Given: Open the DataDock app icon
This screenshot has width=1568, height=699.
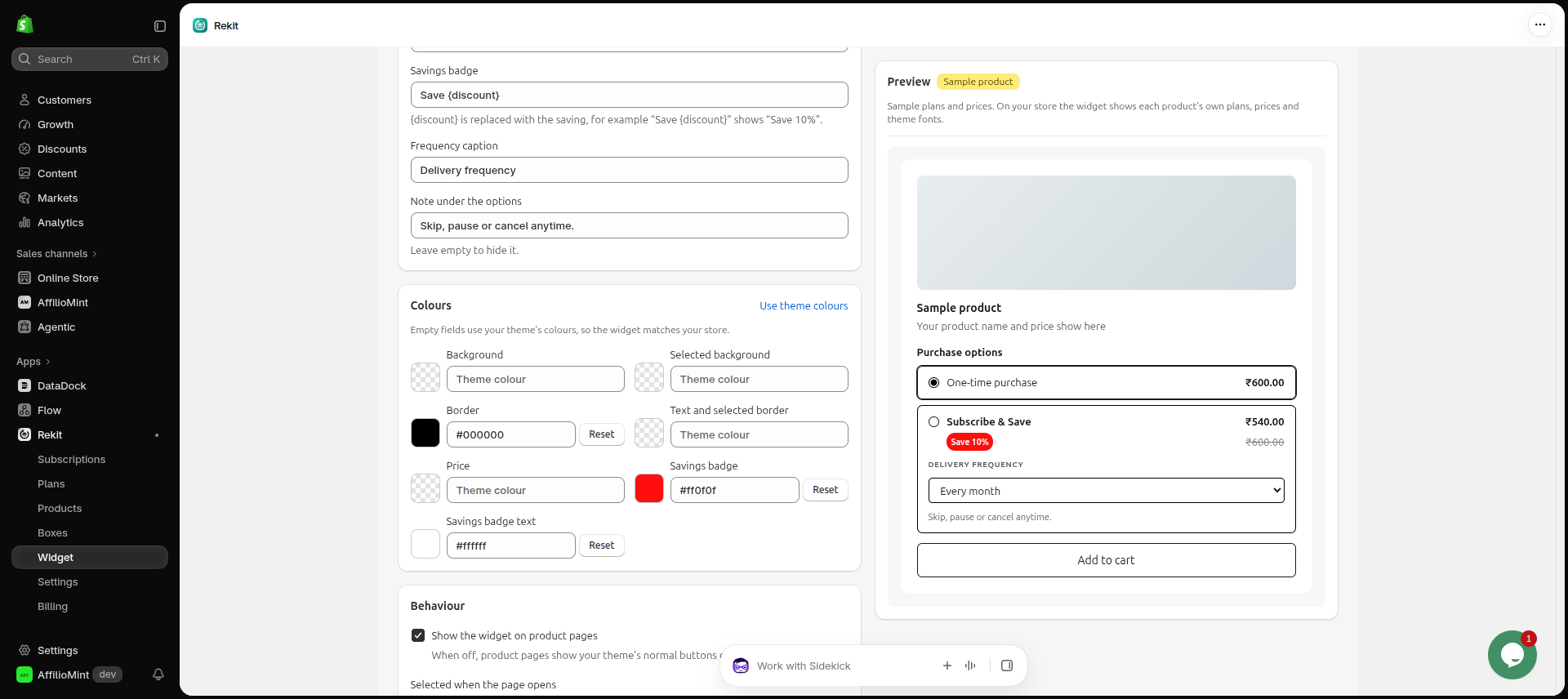Looking at the screenshot, I should click(24, 385).
